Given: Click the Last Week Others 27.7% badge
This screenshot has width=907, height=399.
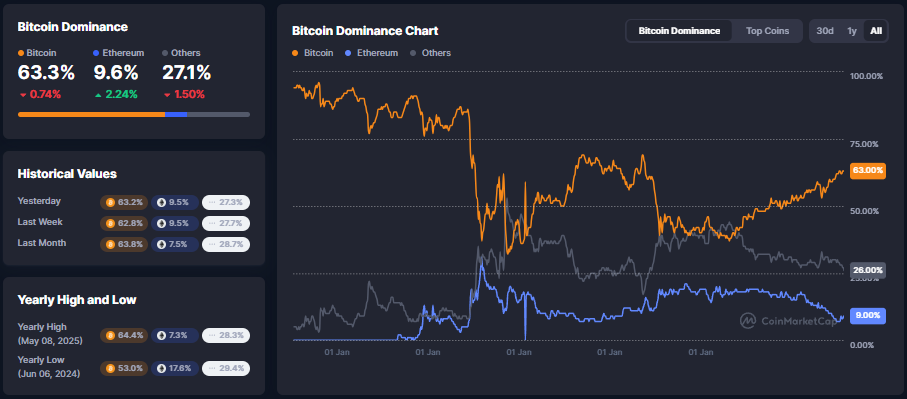Looking at the screenshot, I should pos(226,223).
